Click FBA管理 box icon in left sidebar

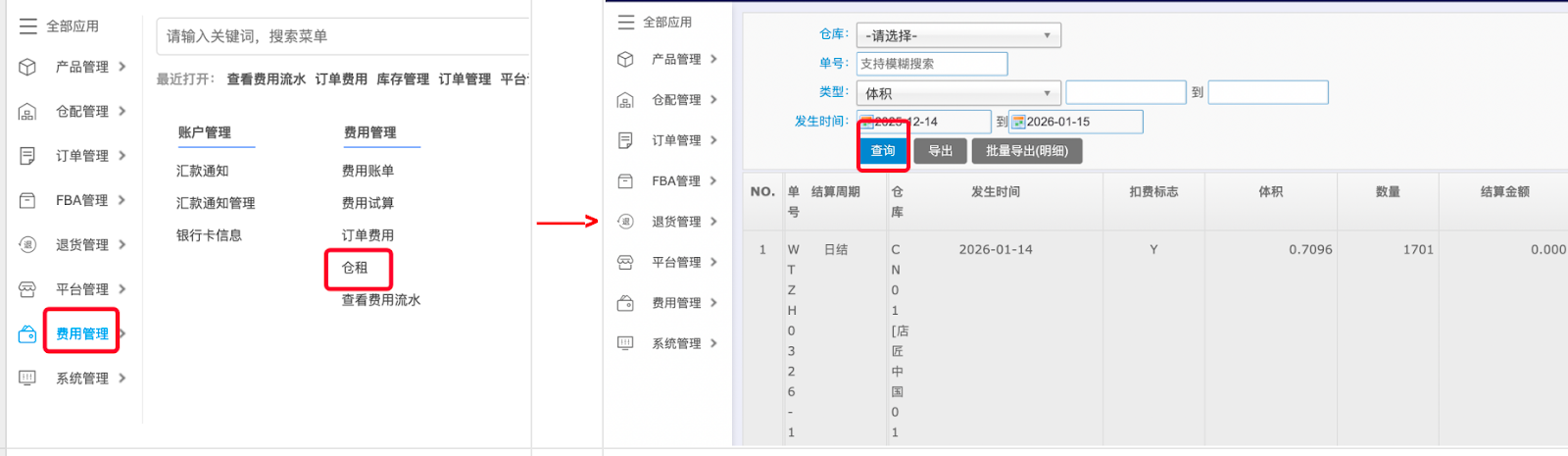coord(27,201)
